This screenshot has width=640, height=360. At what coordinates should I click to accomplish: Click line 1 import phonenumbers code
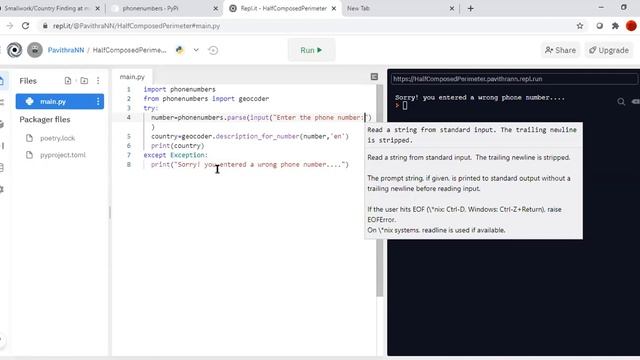pos(180,89)
